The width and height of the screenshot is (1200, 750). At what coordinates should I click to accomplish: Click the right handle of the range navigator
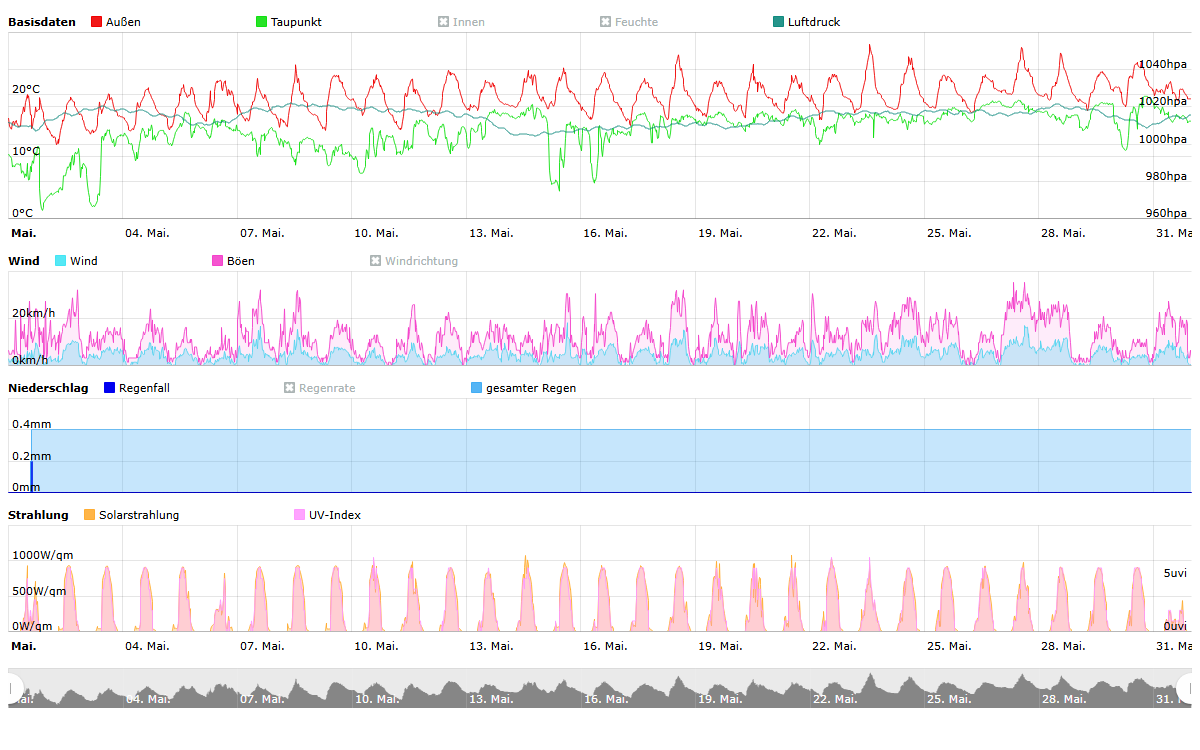click(x=1187, y=688)
